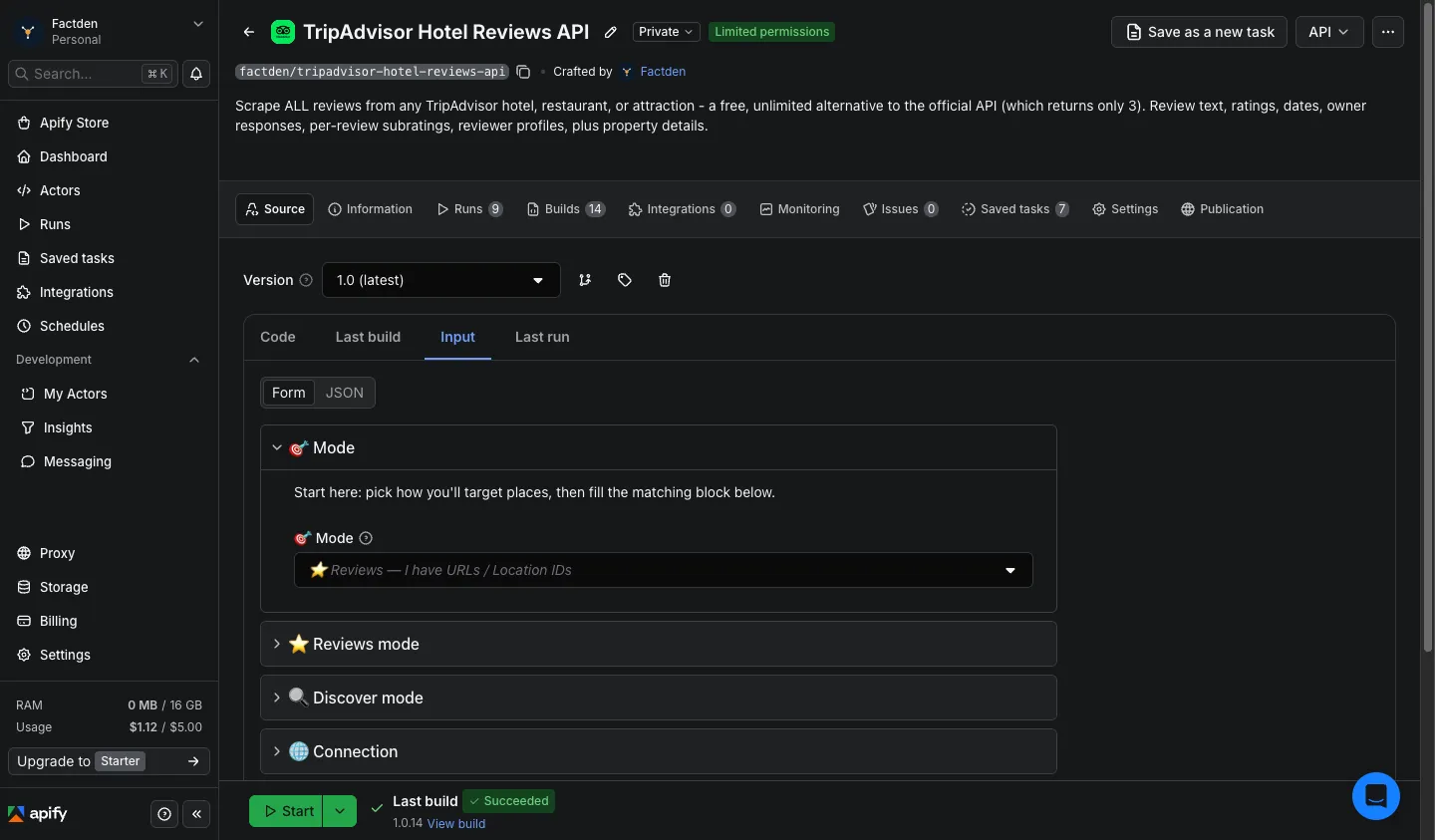Open the Mode selection dropdown
This screenshot has width=1435, height=840.
[x=664, y=570]
